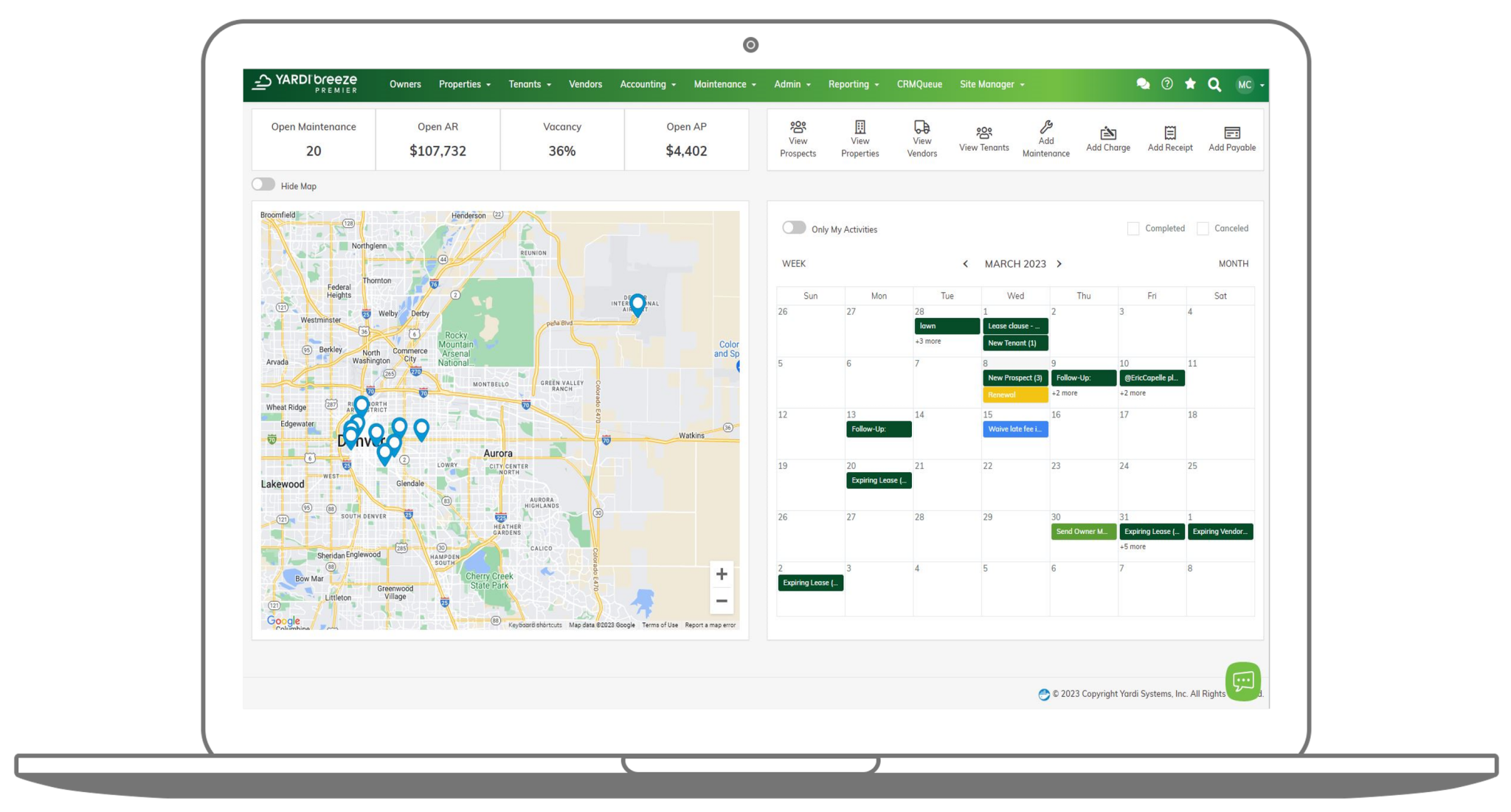Click the help question mark icon
Image resolution: width=1511 pixels, height=812 pixels.
1166,84
